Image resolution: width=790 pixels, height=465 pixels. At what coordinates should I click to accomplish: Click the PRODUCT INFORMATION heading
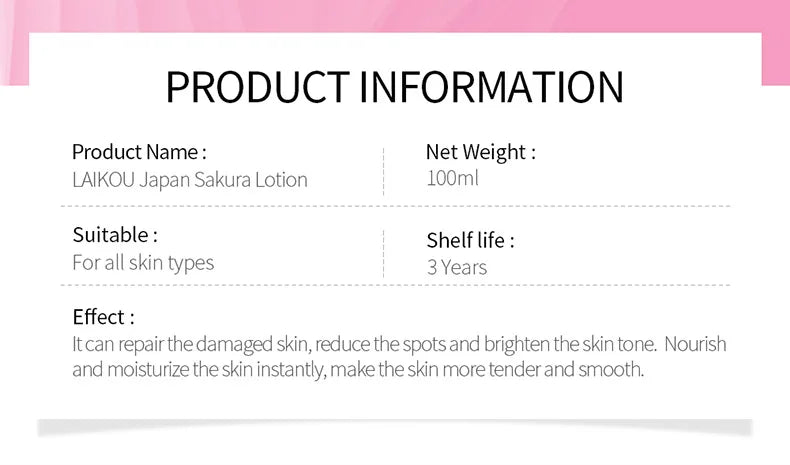pos(394,87)
